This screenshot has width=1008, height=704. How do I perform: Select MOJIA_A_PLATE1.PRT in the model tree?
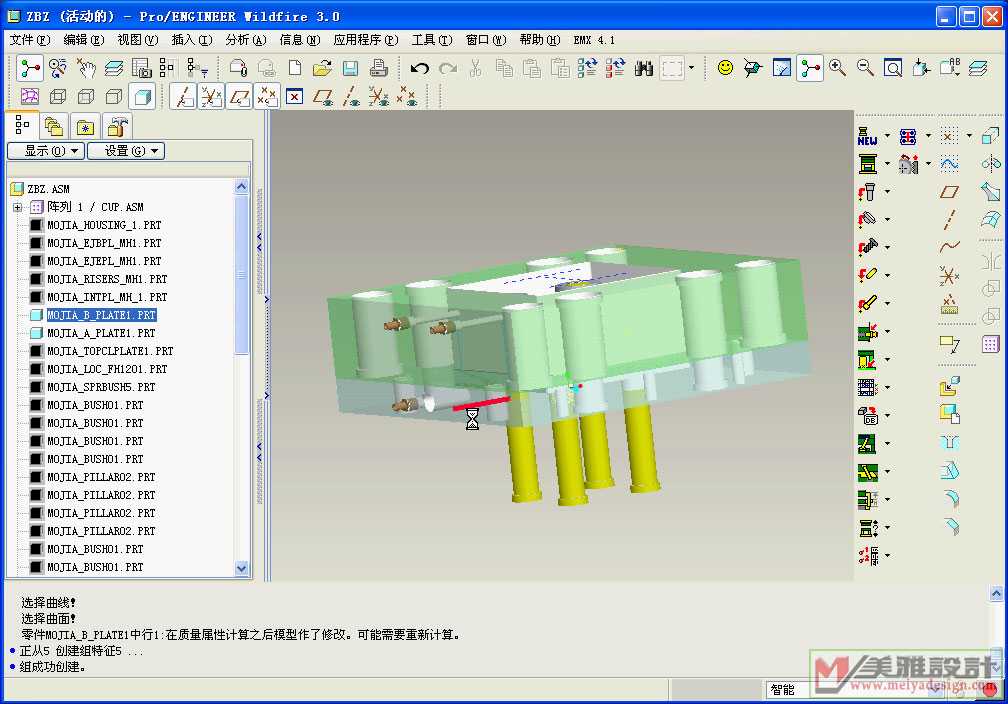[x=101, y=333]
